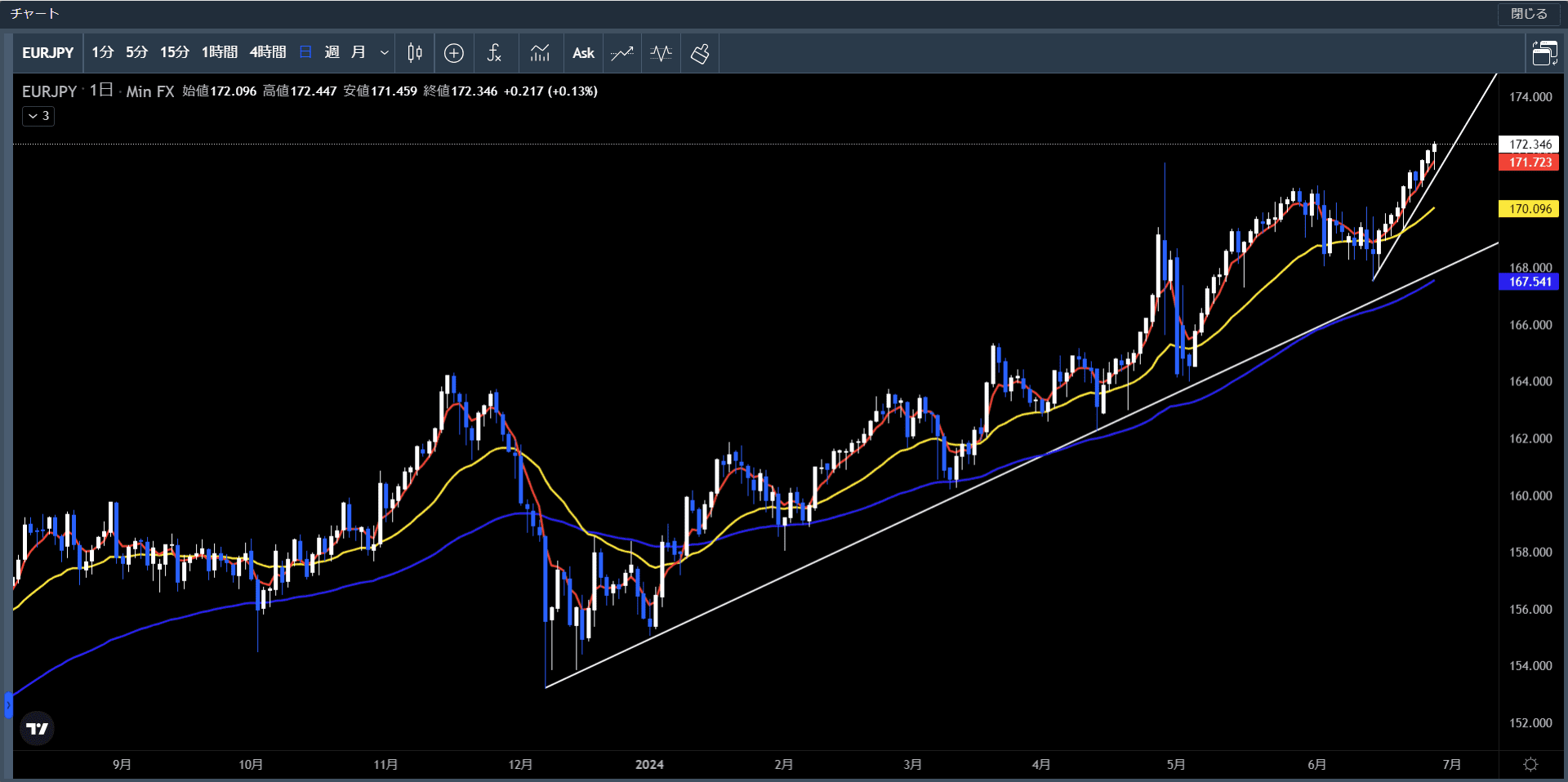Click the 9月 time axis label
This screenshot has height=782, width=1568.
pos(122,765)
